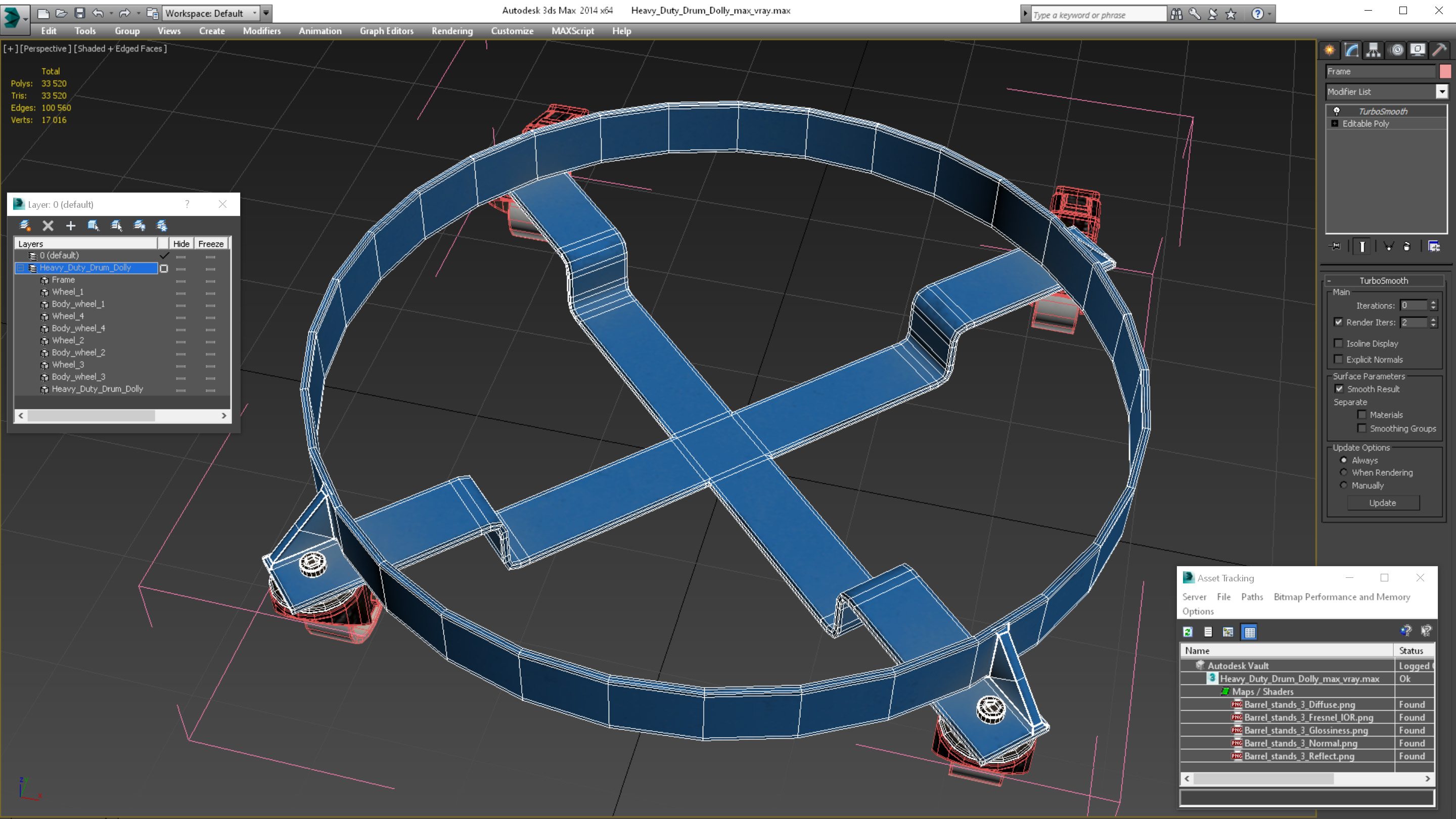The image size is (1456, 819).
Task: Enable Separate by Smoothing Groups checkbox
Action: pyautogui.click(x=1361, y=428)
